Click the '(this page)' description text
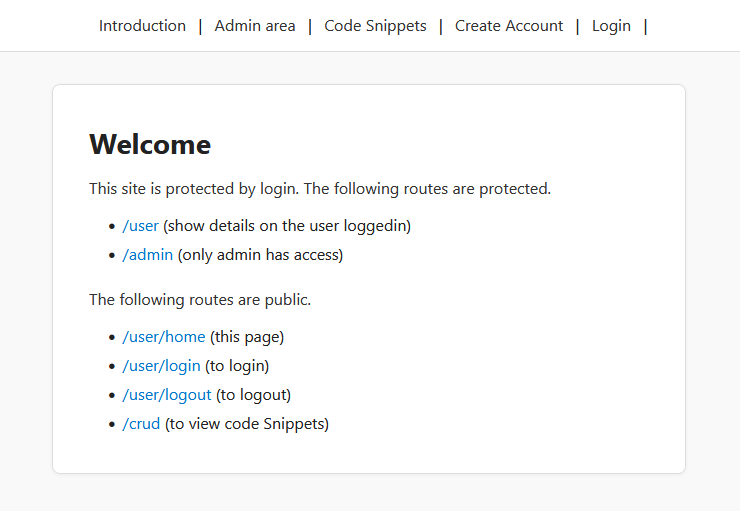 247,337
